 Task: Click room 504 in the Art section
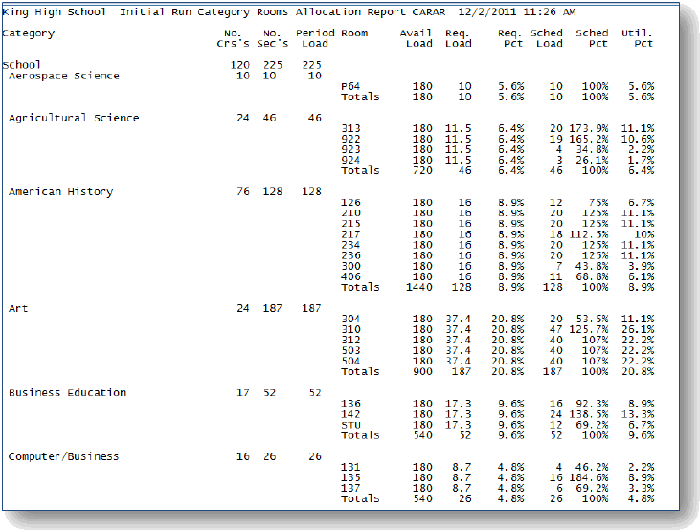[350, 361]
